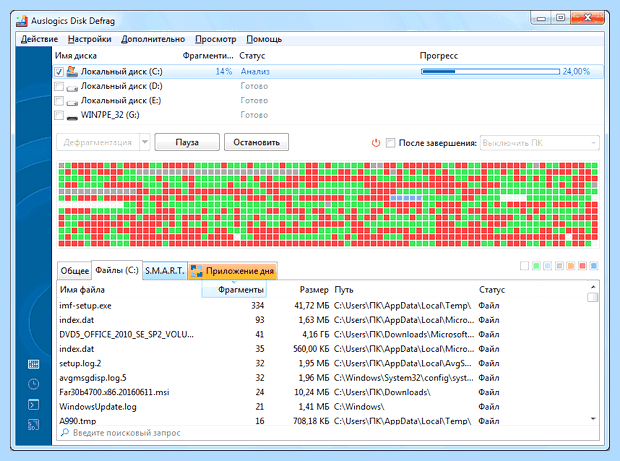Image resolution: width=620 pixels, height=461 pixels.
Task: Open the Действие menu
Action: coord(39,39)
